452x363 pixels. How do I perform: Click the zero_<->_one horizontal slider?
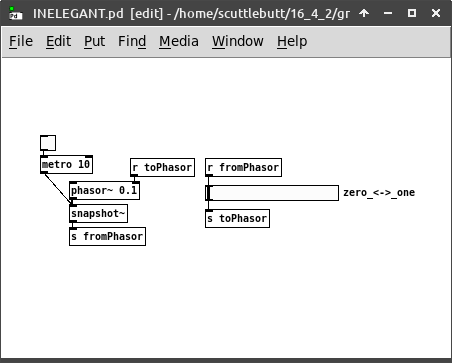click(x=272, y=193)
